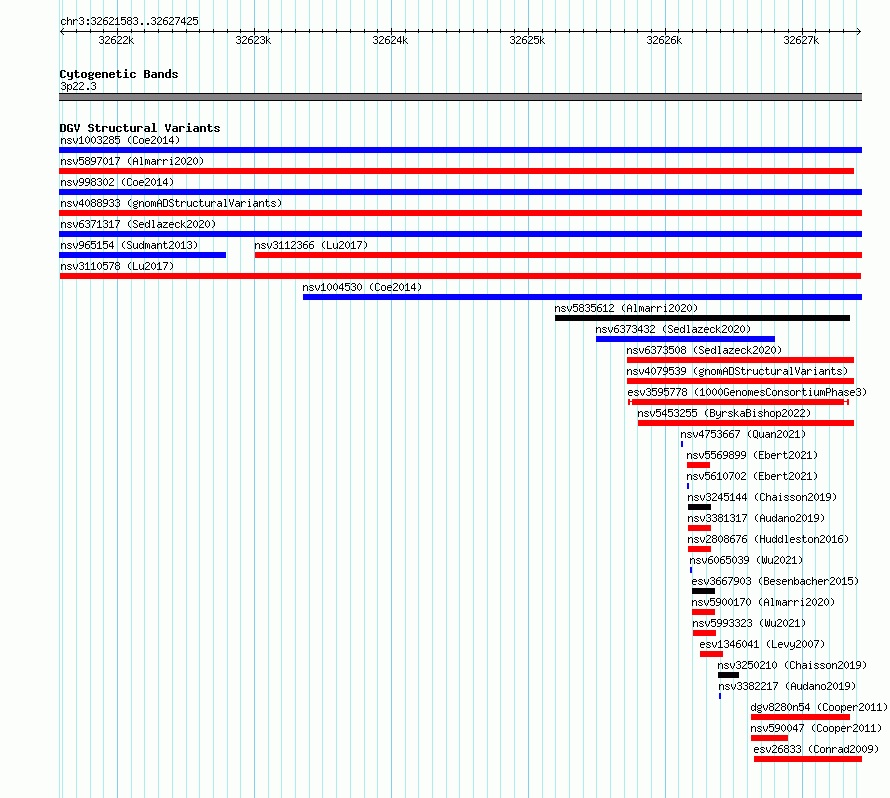Screen dimensions: 890x798
Task: Select nsv965154 (Sudmant2013) label
Action: click(129, 245)
